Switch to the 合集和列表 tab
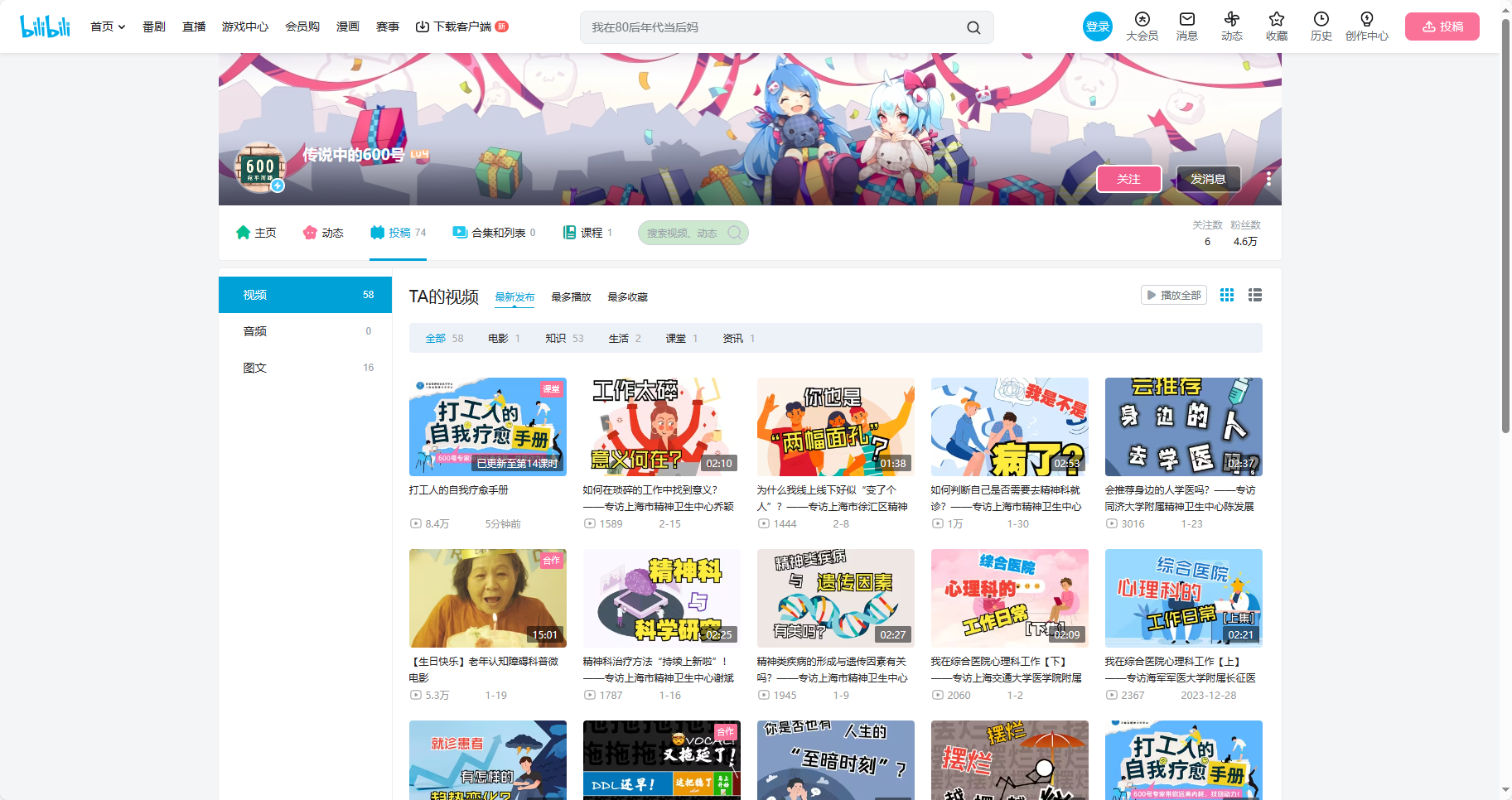Viewport: 1512px width, 800px height. 494,233
